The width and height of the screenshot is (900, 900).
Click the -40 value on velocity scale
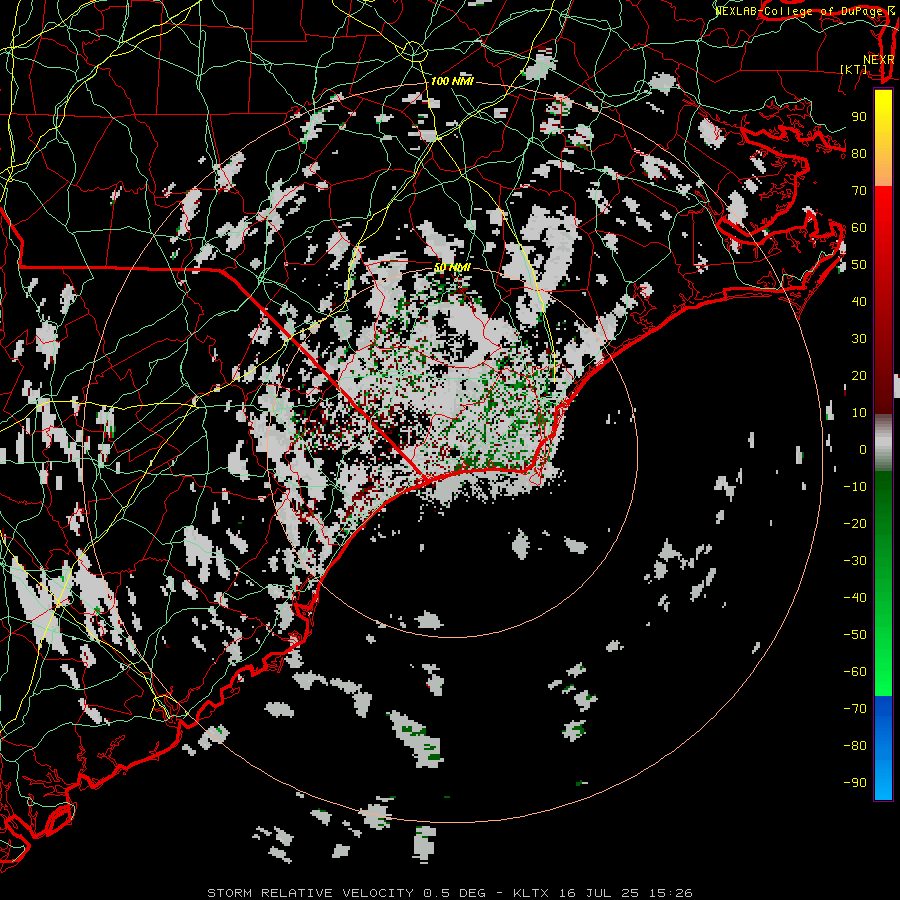[x=855, y=598]
